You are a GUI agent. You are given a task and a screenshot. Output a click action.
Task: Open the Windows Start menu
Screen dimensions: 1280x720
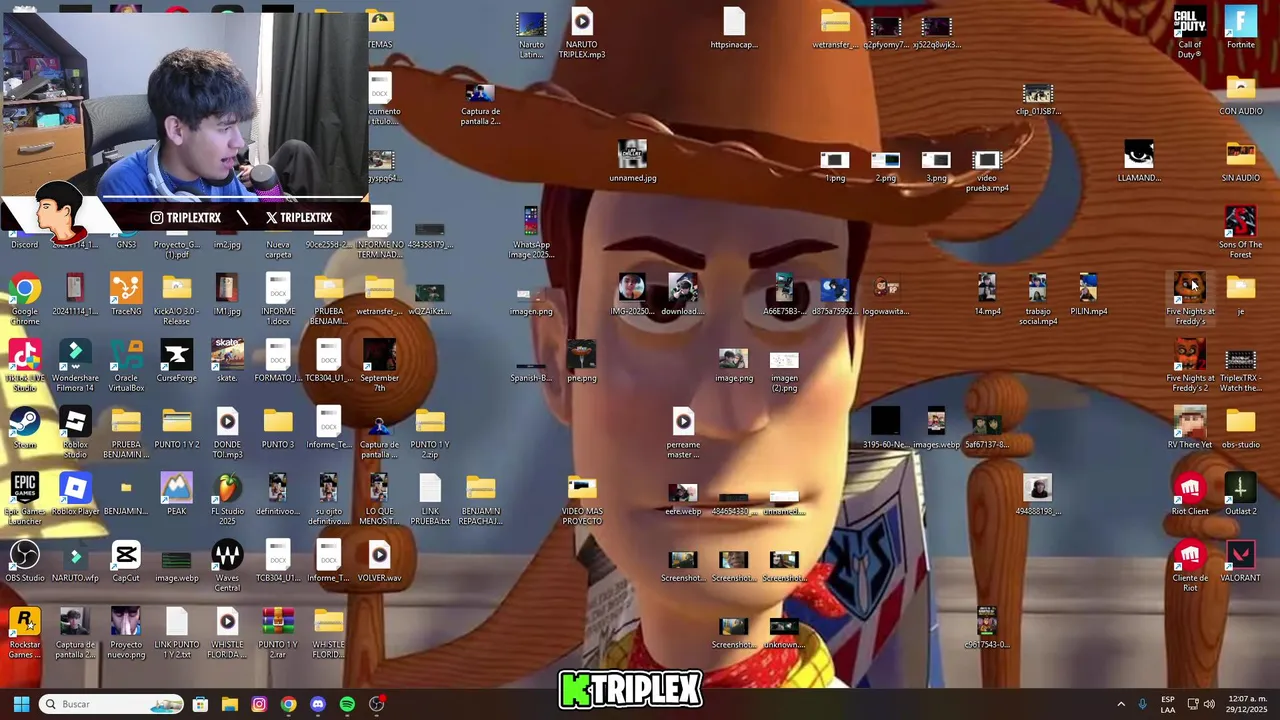[21, 704]
